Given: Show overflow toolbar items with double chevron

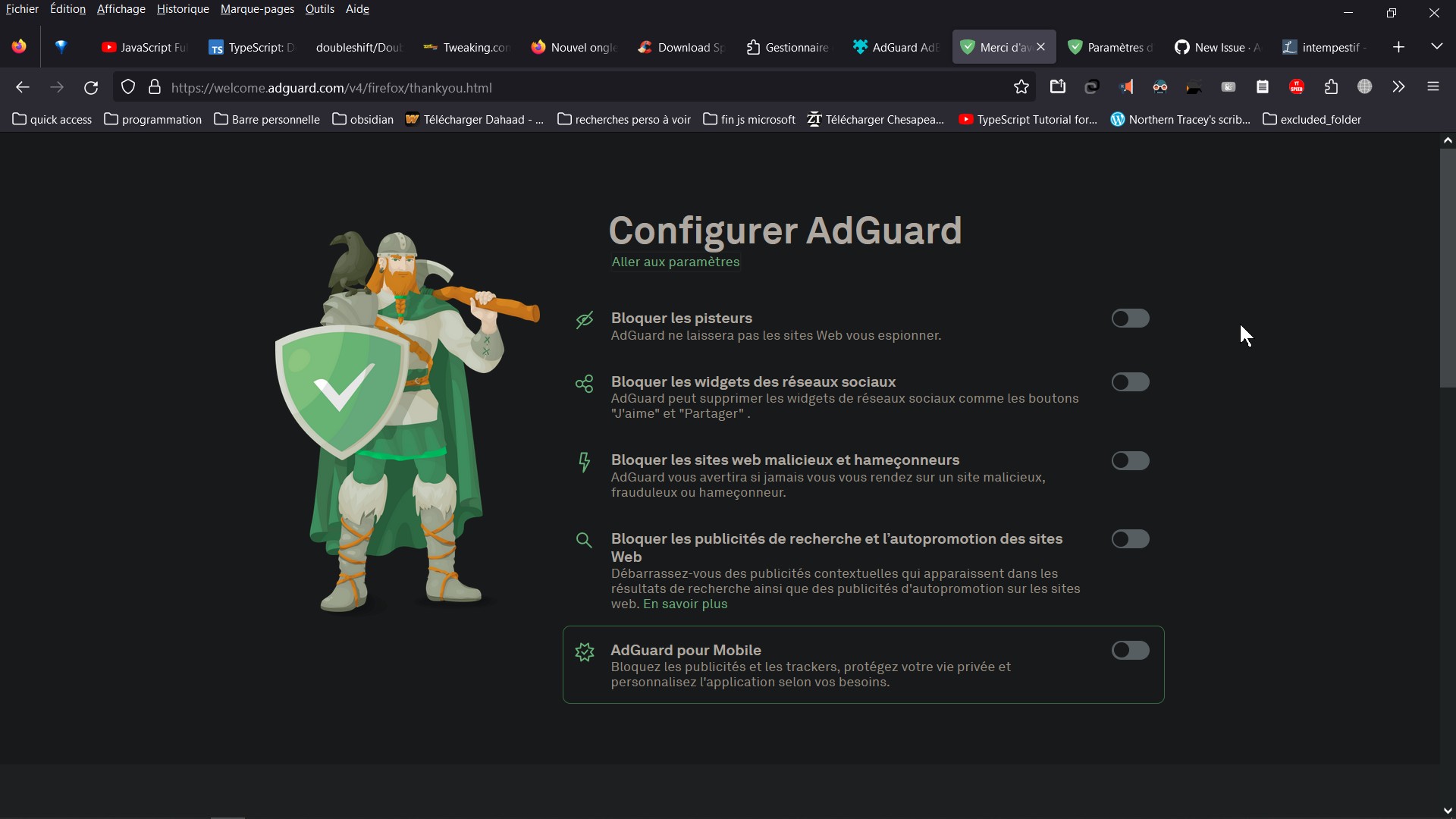Looking at the screenshot, I should [1398, 86].
